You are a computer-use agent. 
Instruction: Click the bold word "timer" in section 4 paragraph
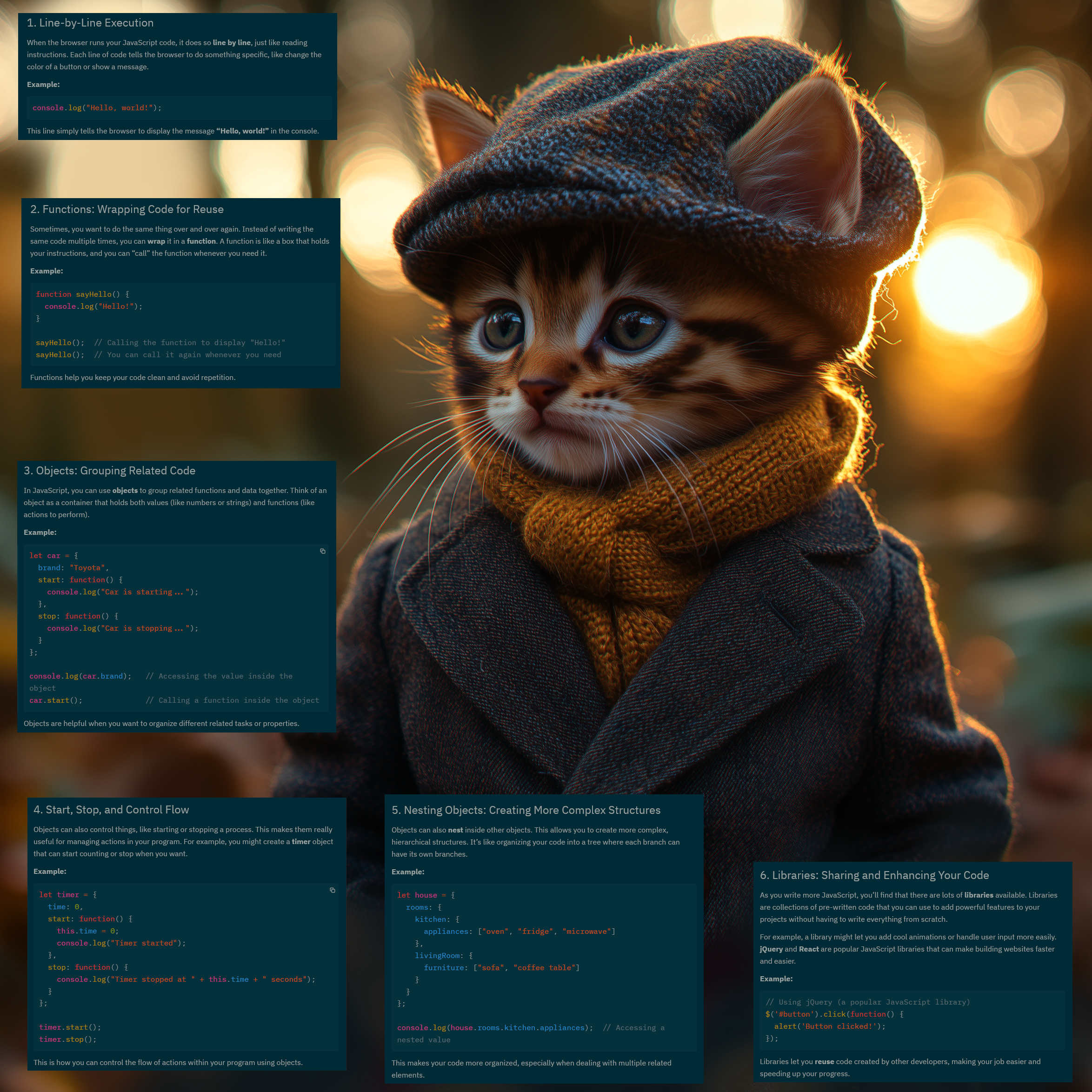tap(301, 842)
